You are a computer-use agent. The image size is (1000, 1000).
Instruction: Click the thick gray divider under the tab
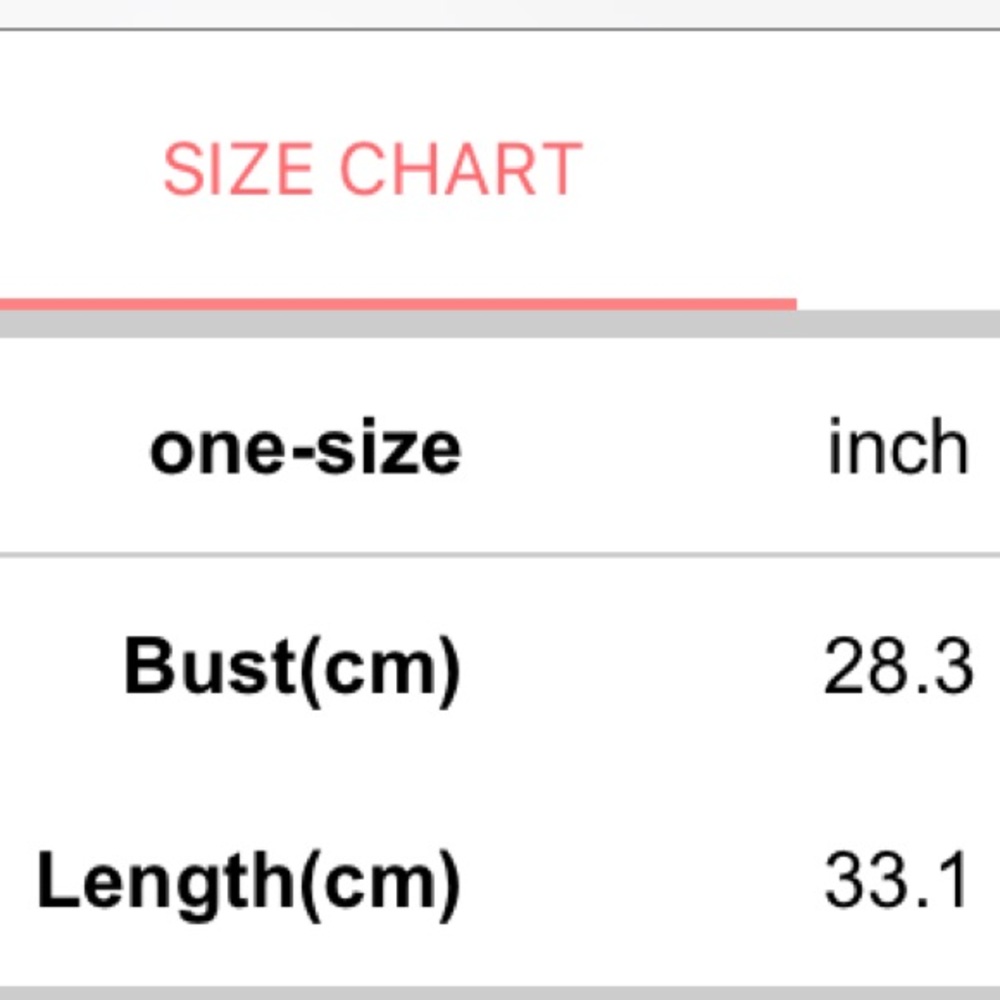coord(500,324)
